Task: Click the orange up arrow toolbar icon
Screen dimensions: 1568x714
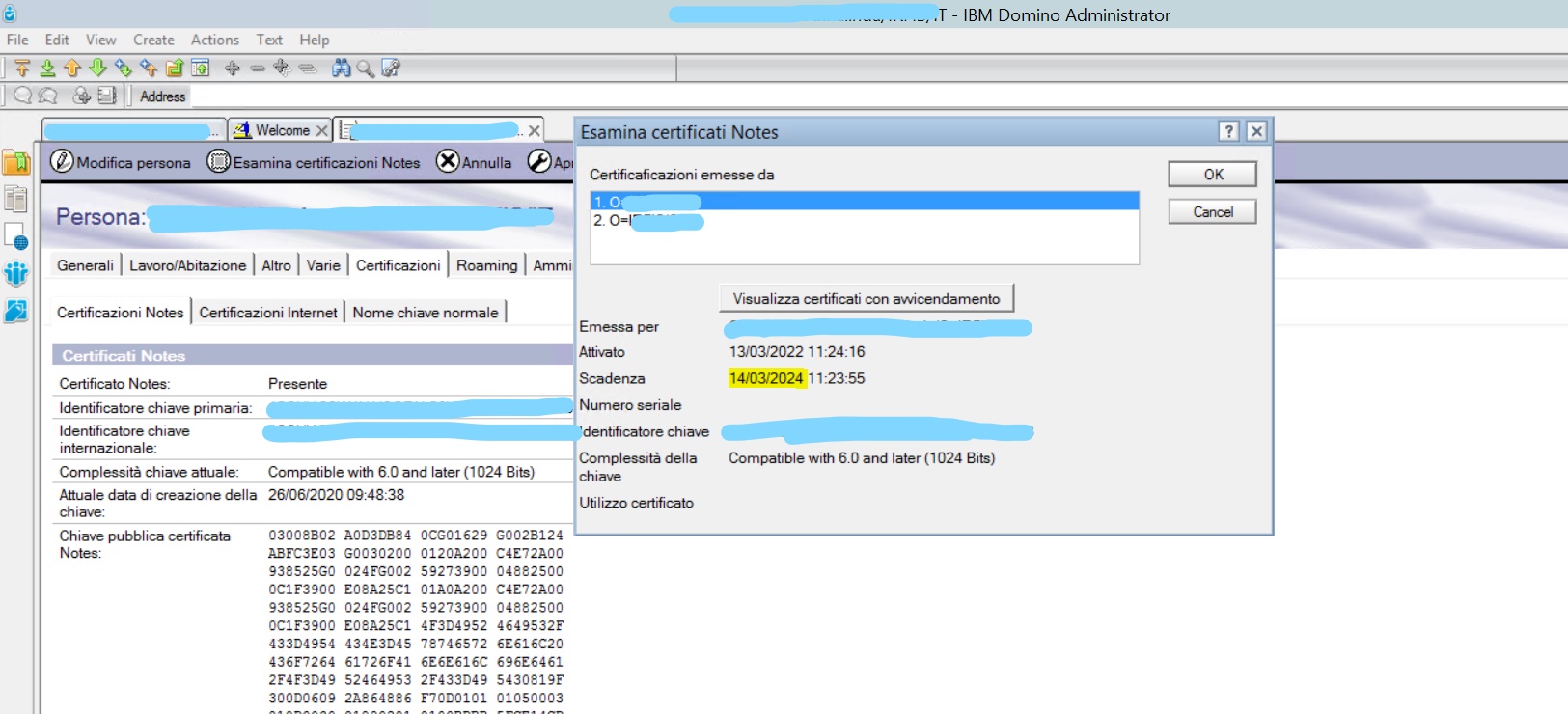Action: point(72,68)
